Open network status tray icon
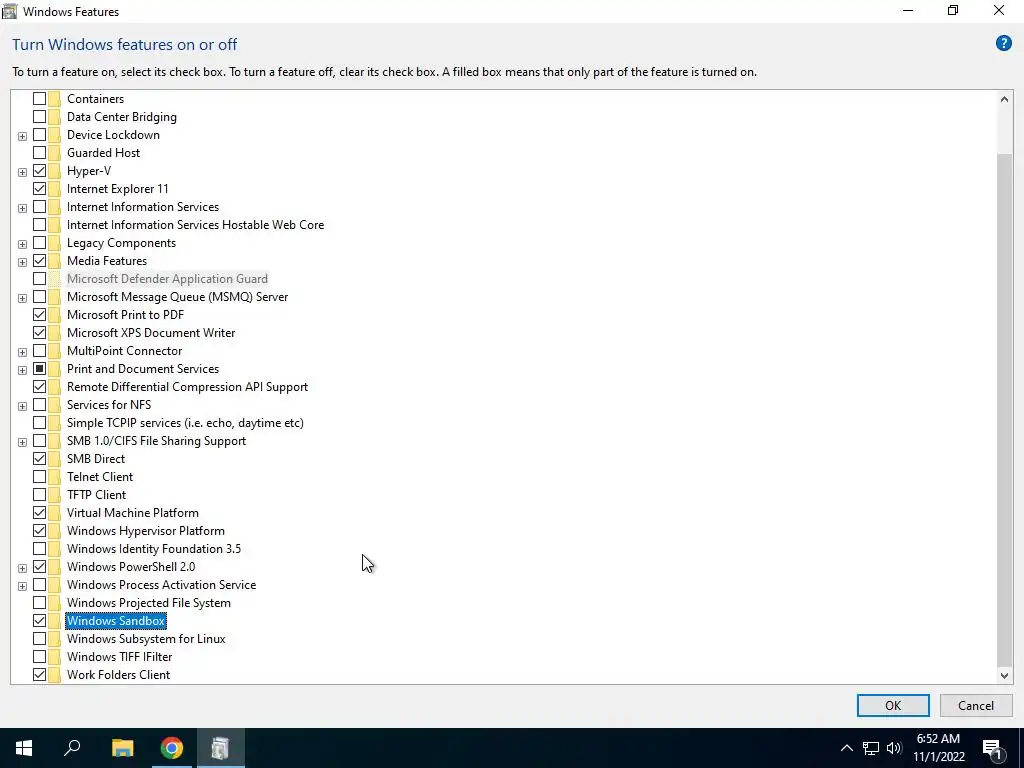Viewport: 1024px width, 768px height. coord(871,748)
